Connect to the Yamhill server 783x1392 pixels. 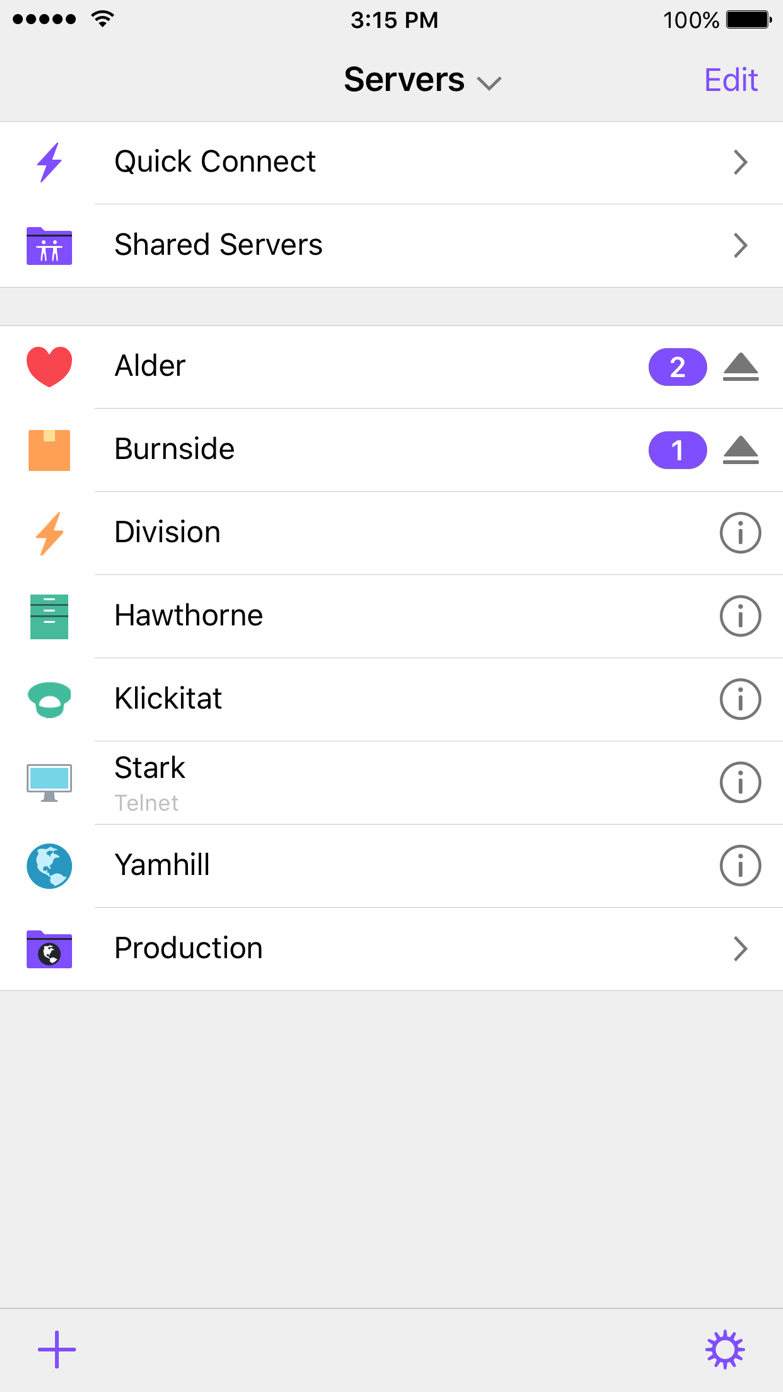click(162, 865)
